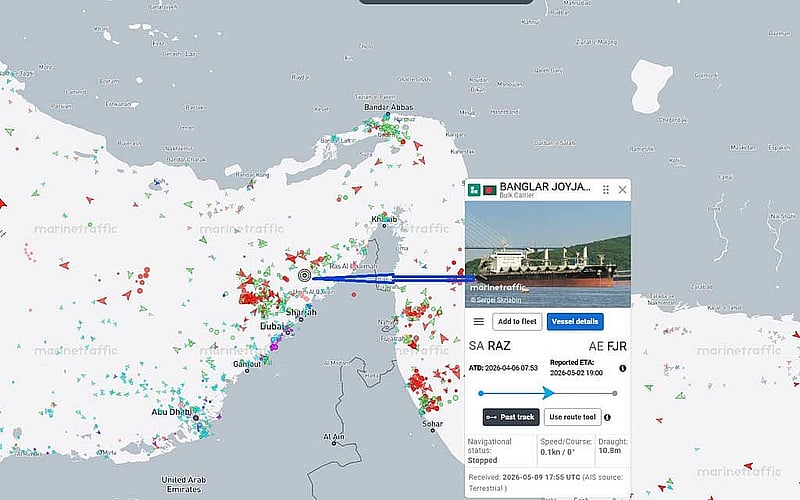Screen dimensions: 800x500
Task: Close the vessel info popup
Action: click(622, 190)
